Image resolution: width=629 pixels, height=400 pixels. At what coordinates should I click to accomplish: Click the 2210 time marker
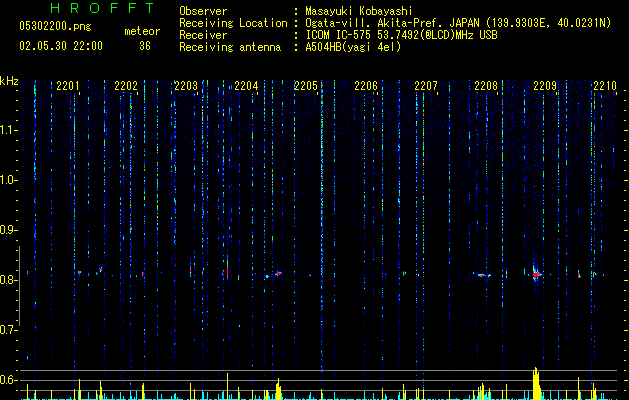point(605,86)
